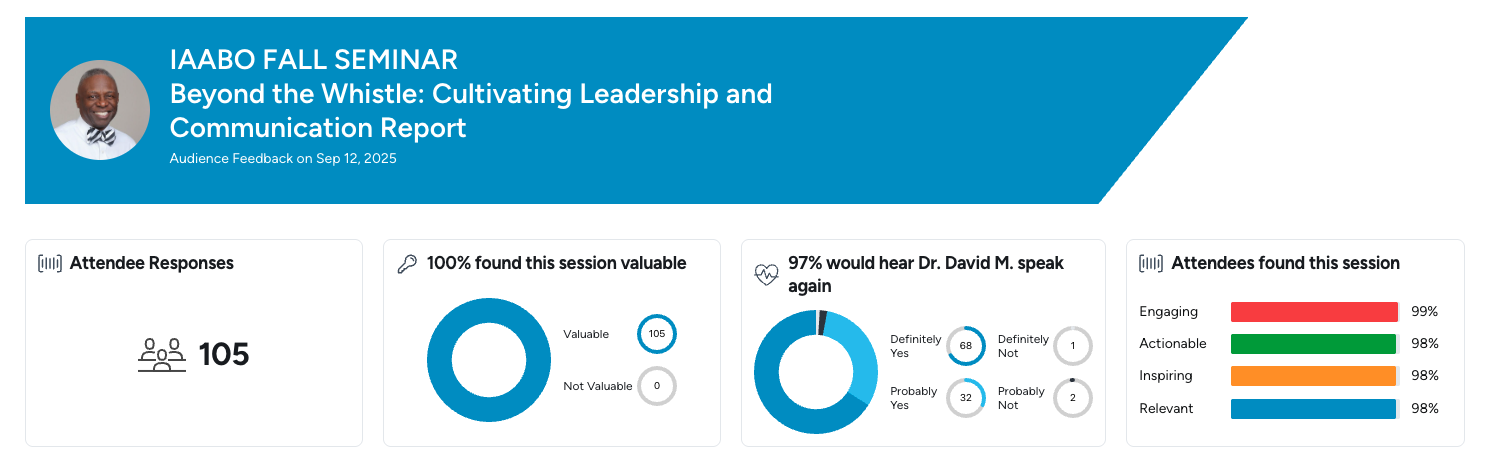Click the Audience Feedback on Sep 12, 2025 text
Viewport: 1492px width, 475px height.
pos(283,158)
